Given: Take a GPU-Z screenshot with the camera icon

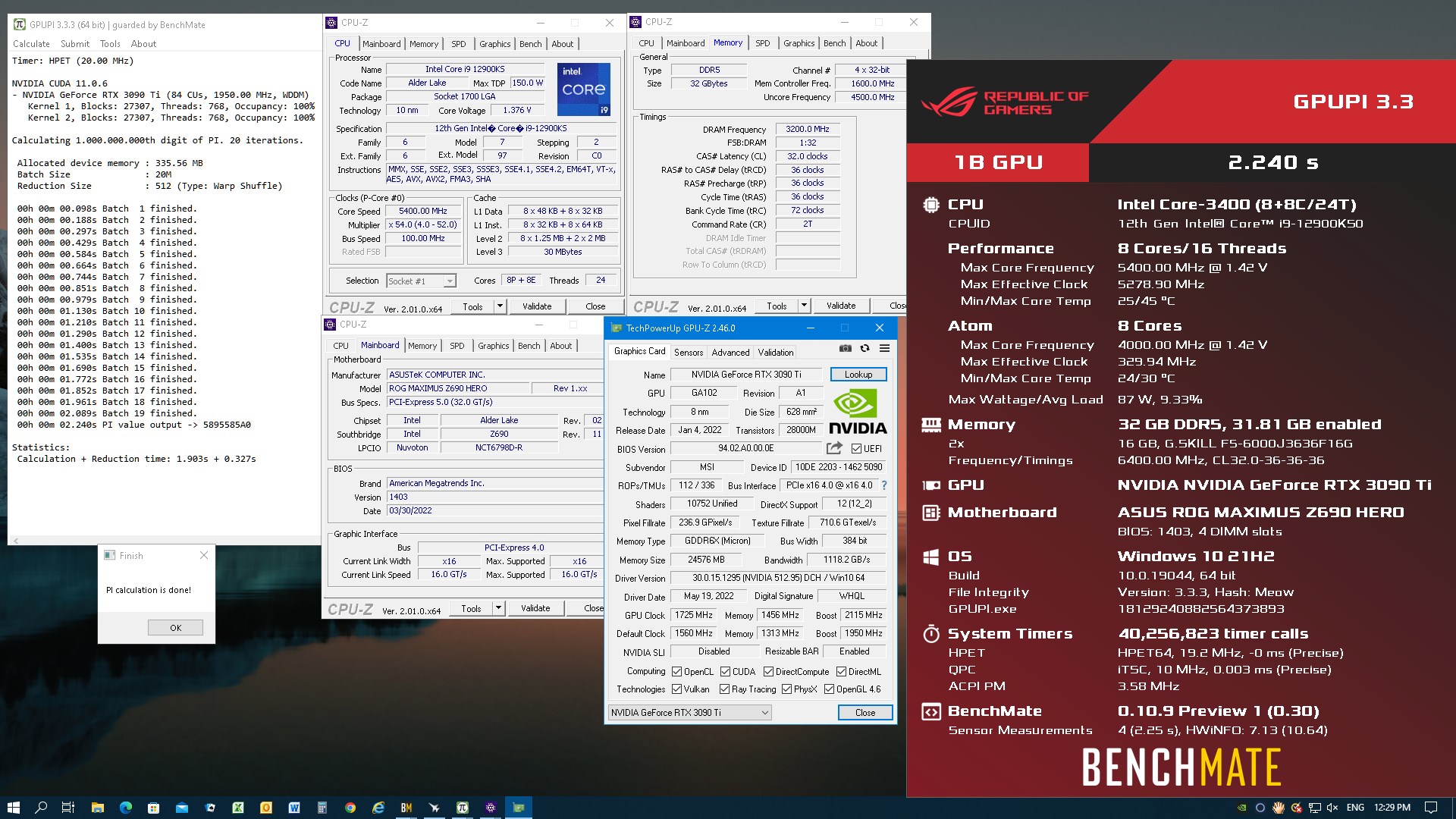Looking at the screenshot, I should [x=845, y=348].
